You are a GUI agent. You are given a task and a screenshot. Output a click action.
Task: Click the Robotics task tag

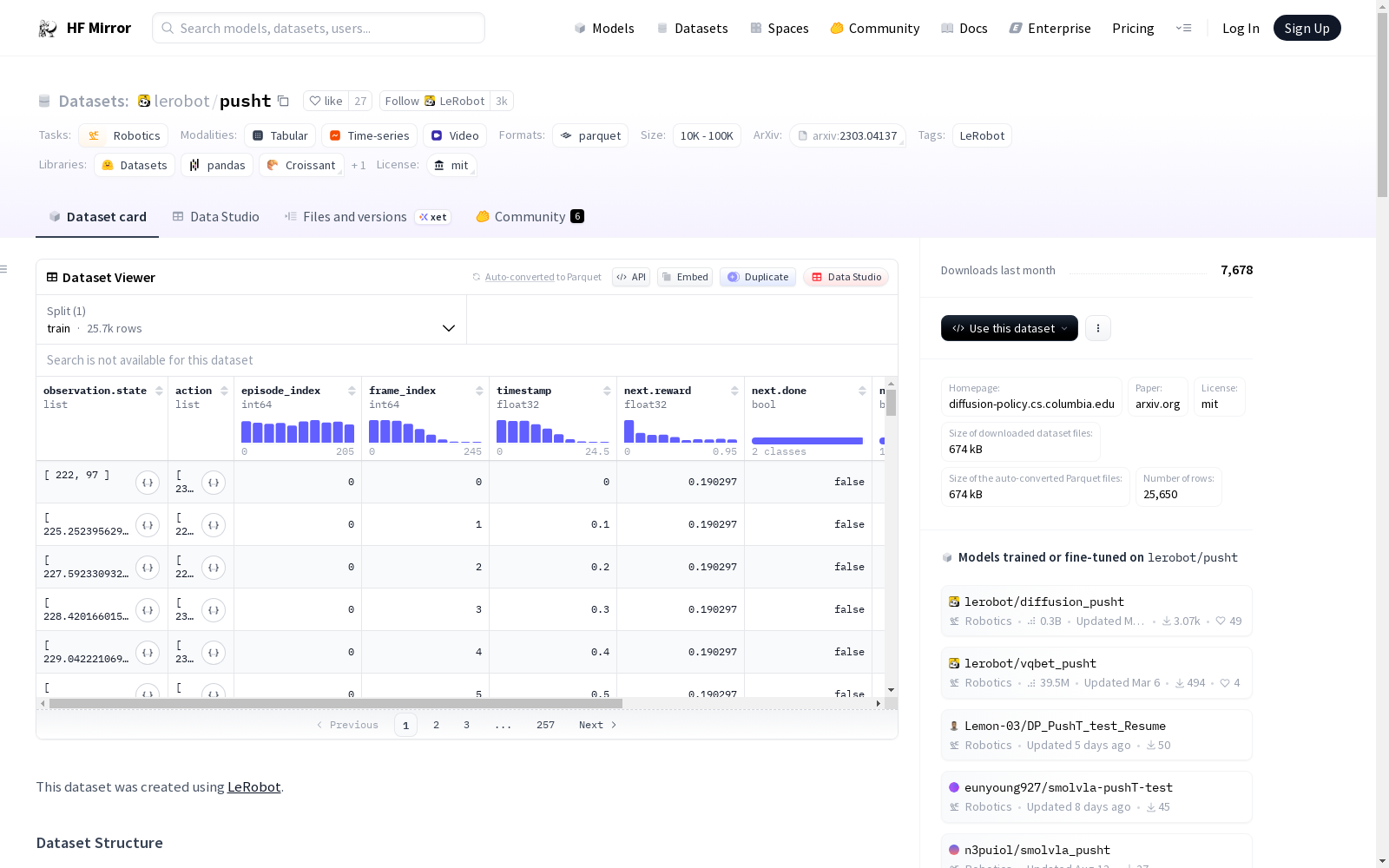tap(123, 135)
